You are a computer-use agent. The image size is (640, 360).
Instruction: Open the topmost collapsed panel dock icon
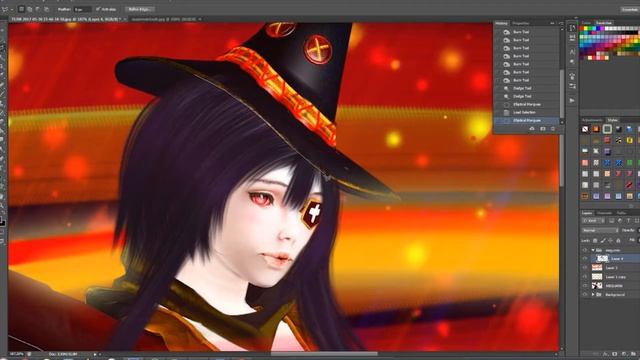point(572,28)
